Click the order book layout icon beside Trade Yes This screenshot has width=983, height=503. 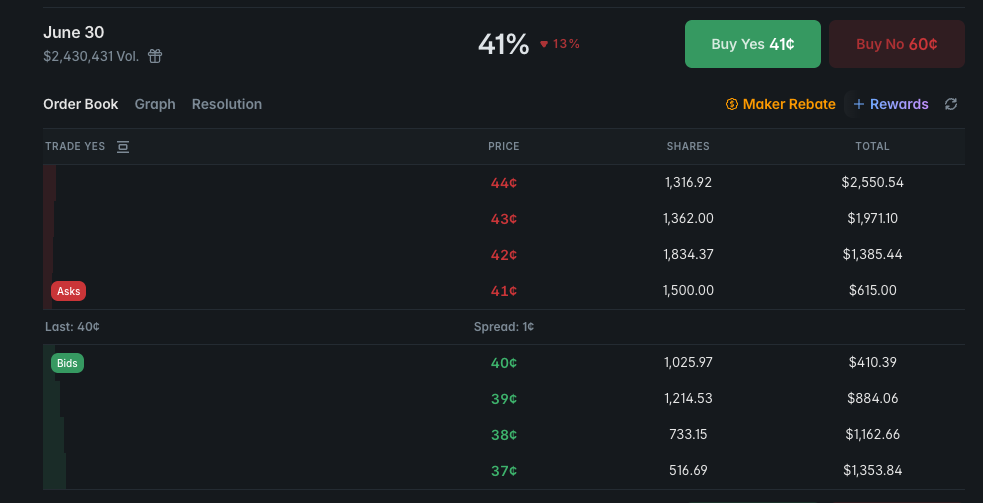click(x=123, y=147)
